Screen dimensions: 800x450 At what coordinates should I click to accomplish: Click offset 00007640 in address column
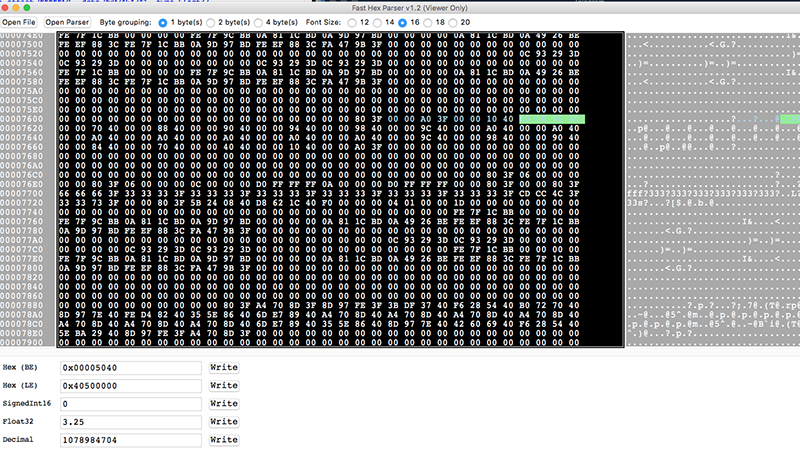(x=22, y=138)
